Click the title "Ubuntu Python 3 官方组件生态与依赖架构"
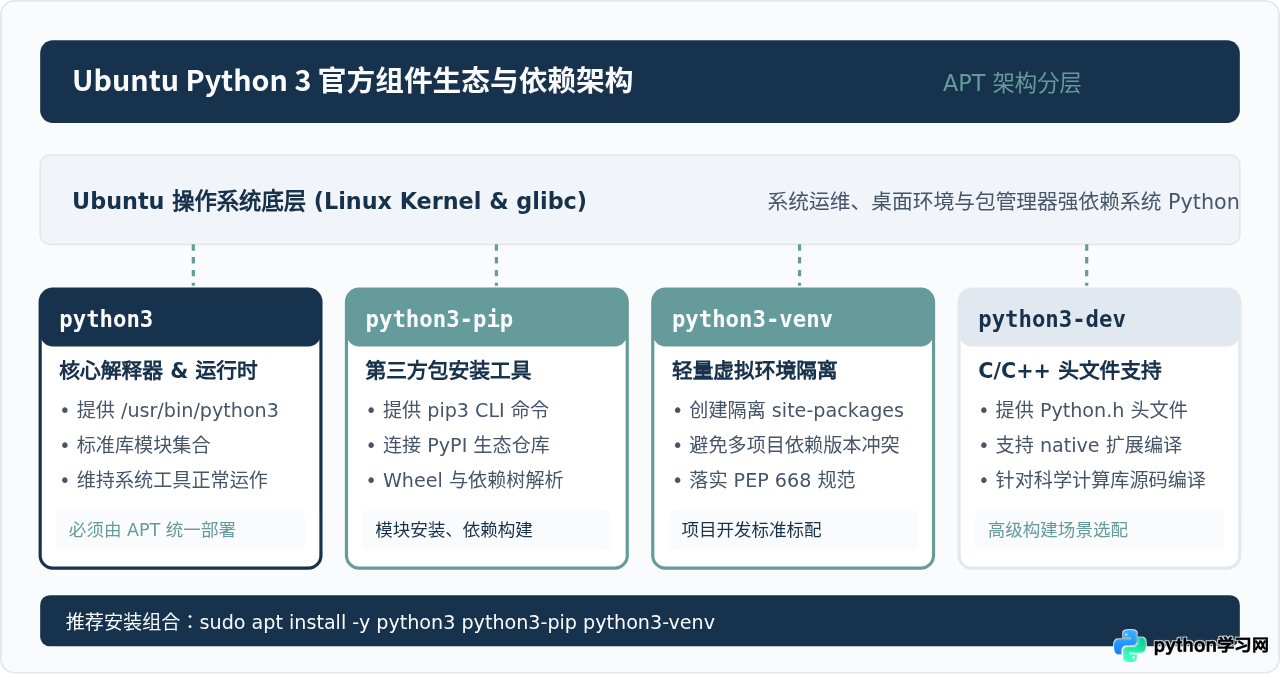This screenshot has width=1280, height=674. [x=352, y=81]
